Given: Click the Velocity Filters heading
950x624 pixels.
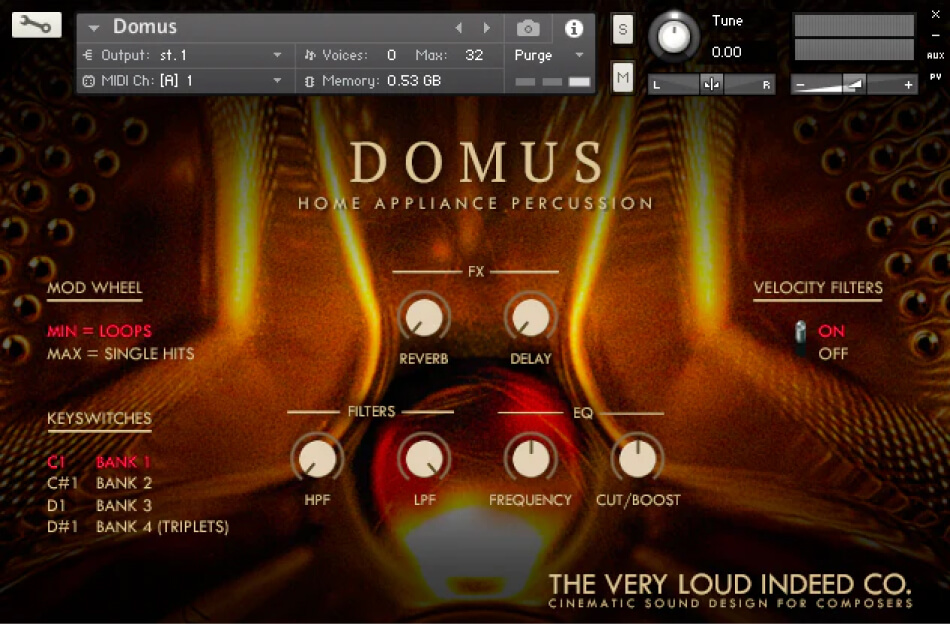Looking at the screenshot, I should click(818, 288).
